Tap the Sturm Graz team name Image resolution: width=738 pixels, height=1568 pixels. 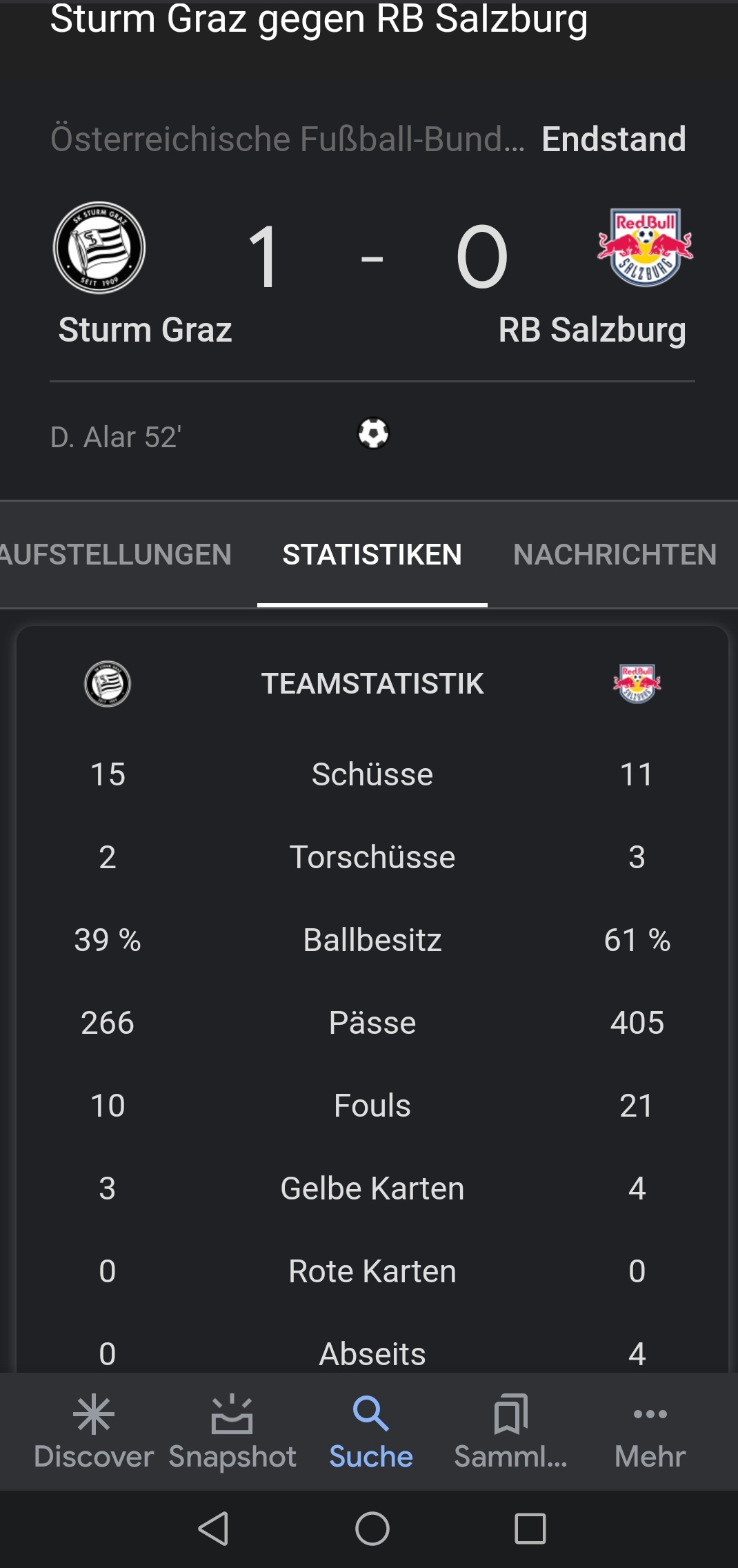(145, 330)
